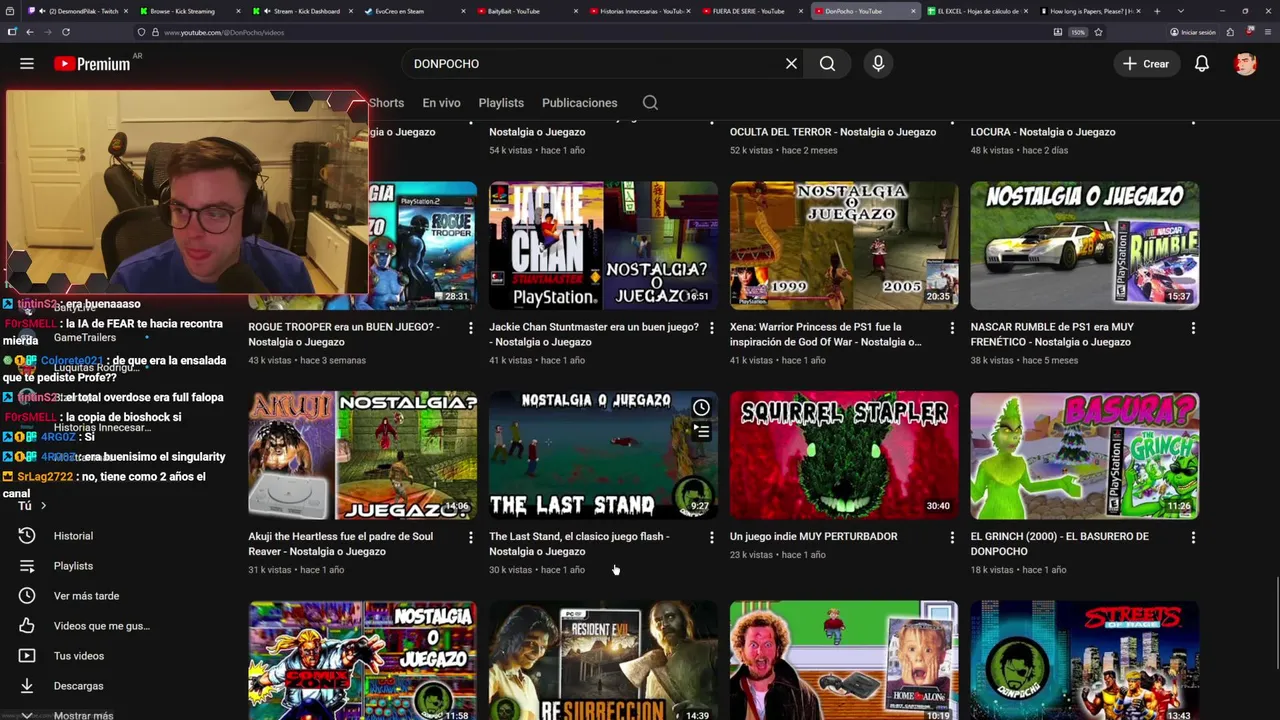This screenshot has width=1280, height=720.
Task: Click the browser address bar URL
Action: [x=224, y=32]
